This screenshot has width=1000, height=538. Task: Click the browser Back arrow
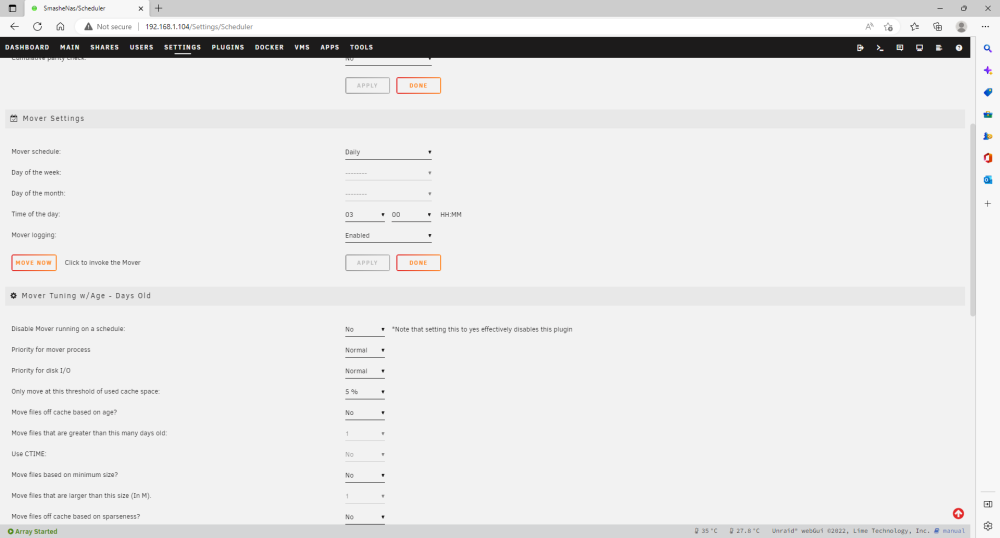pyautogui.click(x=15, y=27)
